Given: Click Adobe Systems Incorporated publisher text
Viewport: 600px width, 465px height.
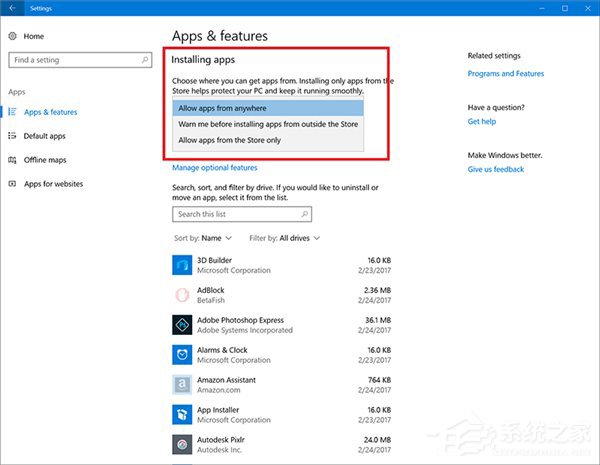Looking at the screenshot, I should [245, 330].
